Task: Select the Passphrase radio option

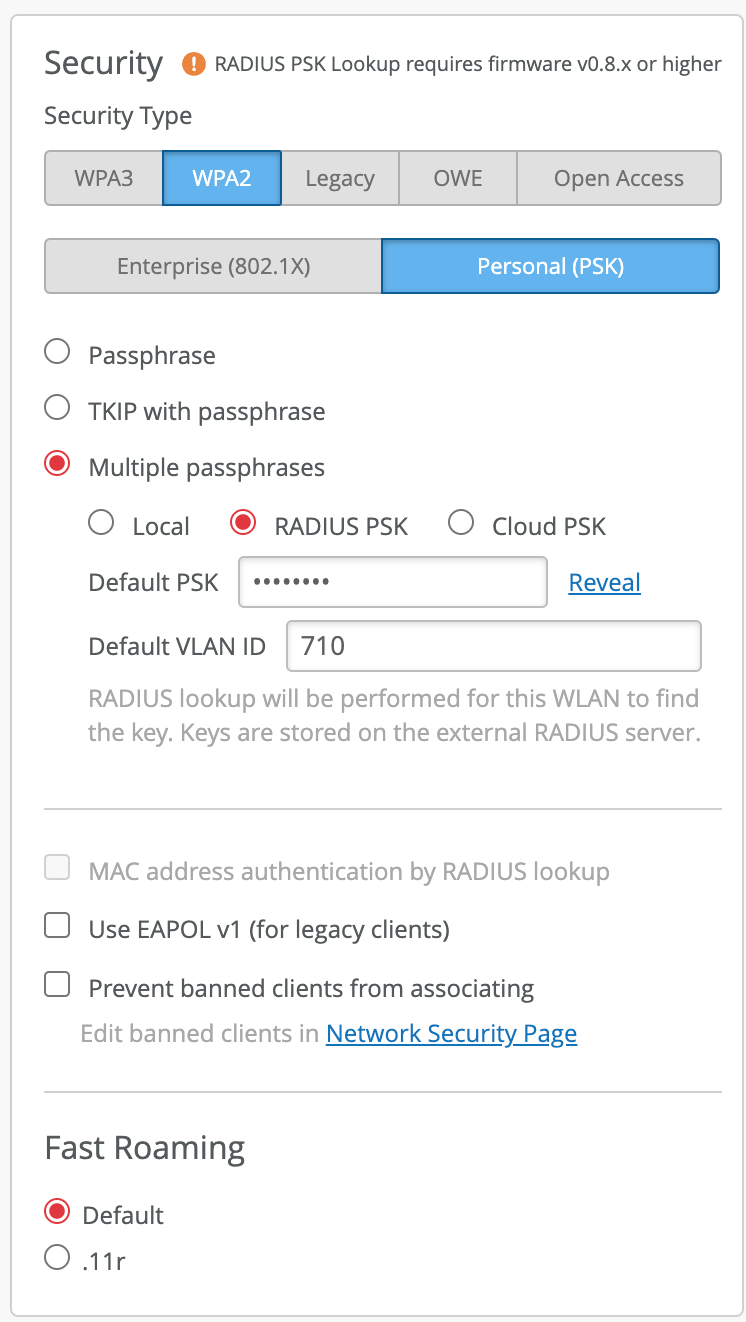Action: coord(58,352)
